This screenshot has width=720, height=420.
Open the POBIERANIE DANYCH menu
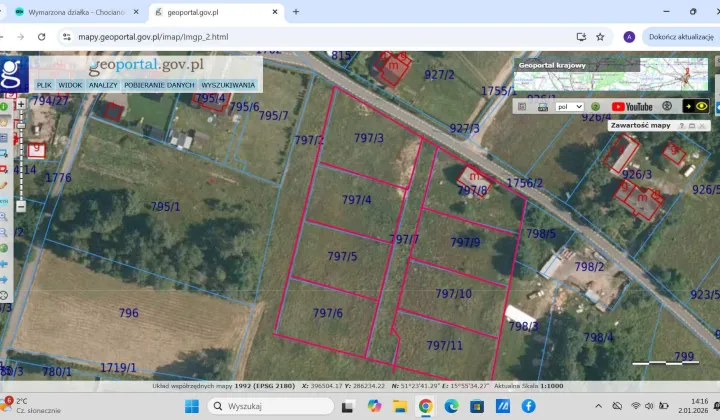[x=159, y=85]
